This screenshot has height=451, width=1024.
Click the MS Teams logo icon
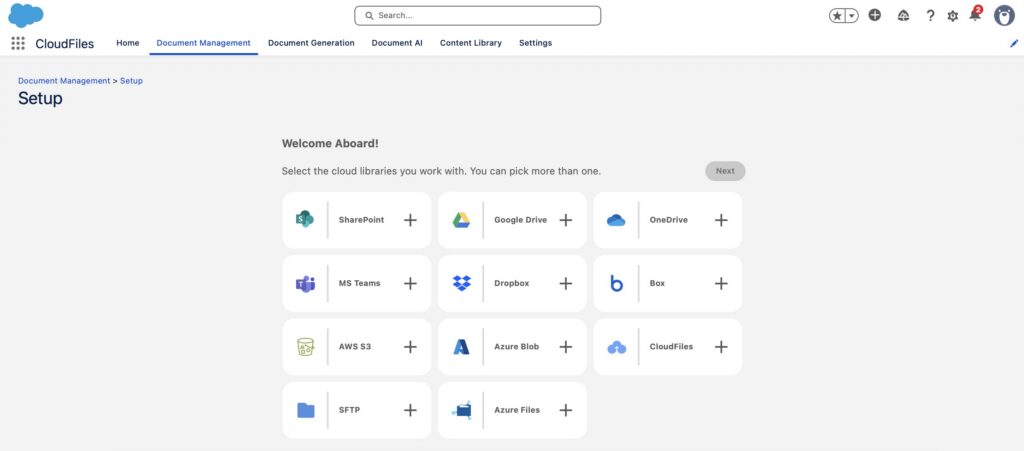point(305,283)
